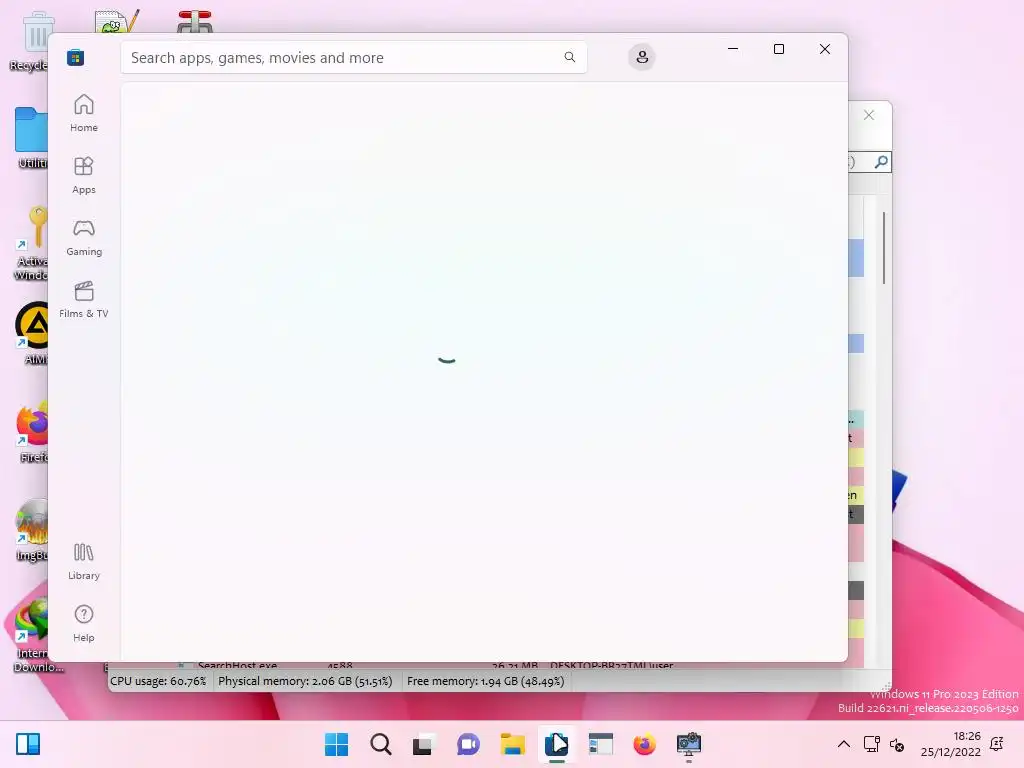1024x768 pixels.
Task: Select the ImgBurn desktop shortcut
Action: point(33,530)
